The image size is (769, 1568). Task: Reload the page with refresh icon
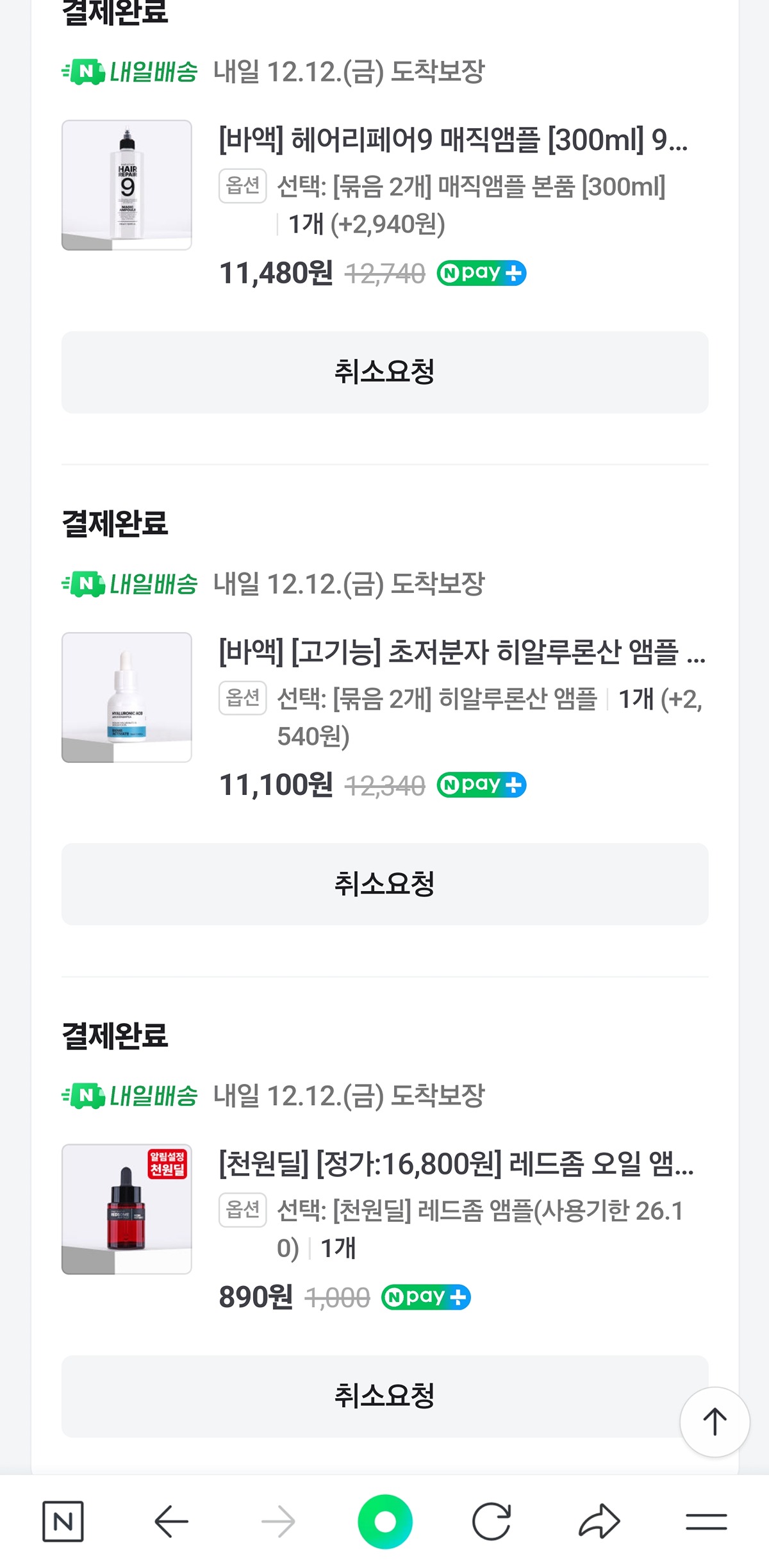click(492, 1521)
